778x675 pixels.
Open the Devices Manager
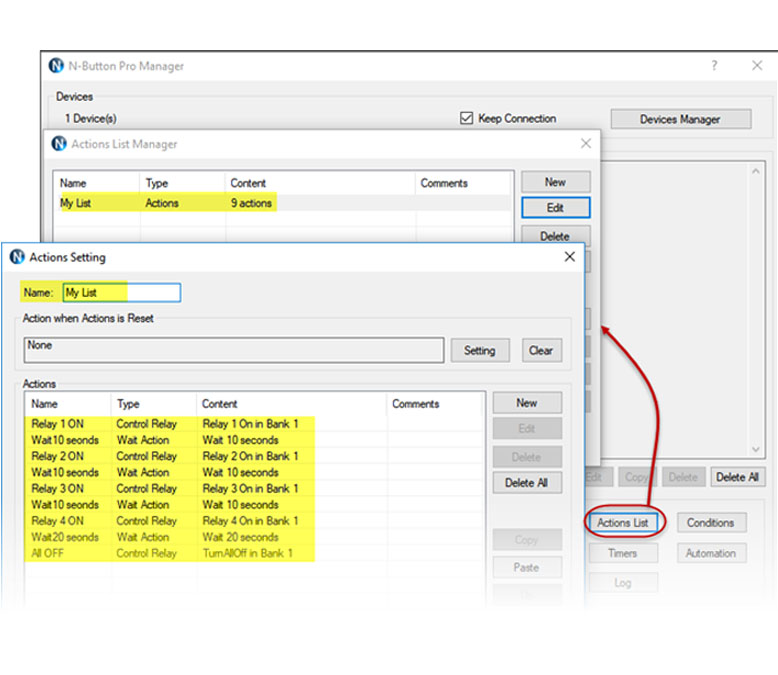click(680, 119)
